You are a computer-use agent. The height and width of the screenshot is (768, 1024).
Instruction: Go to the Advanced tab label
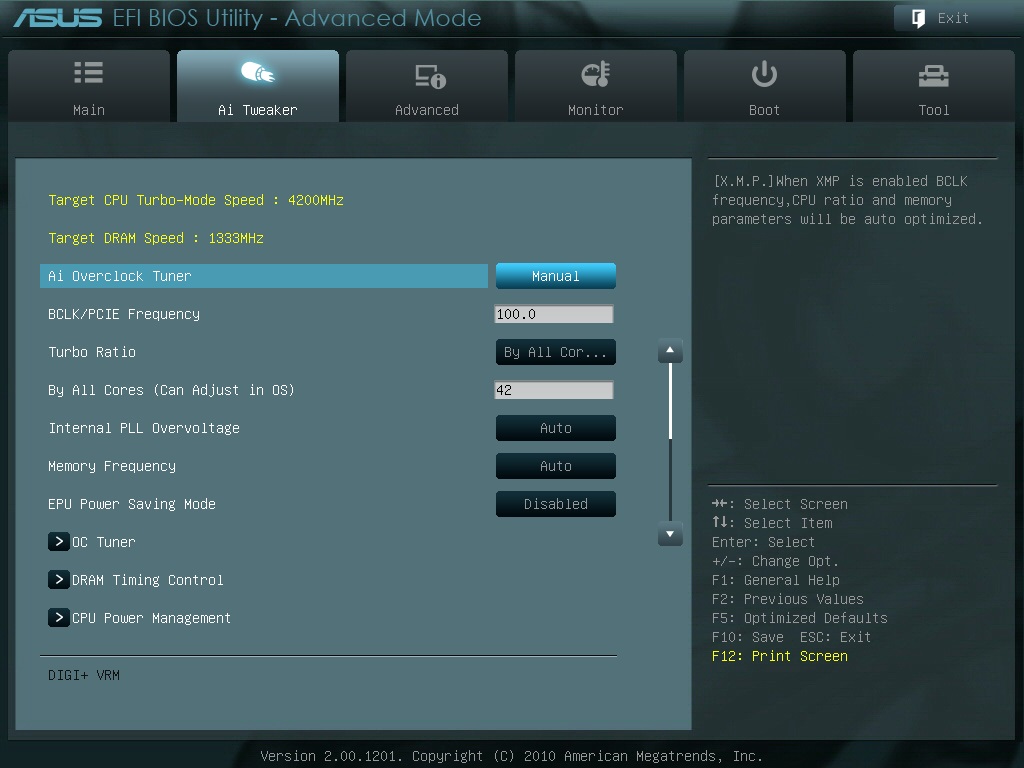click(426, 110)
